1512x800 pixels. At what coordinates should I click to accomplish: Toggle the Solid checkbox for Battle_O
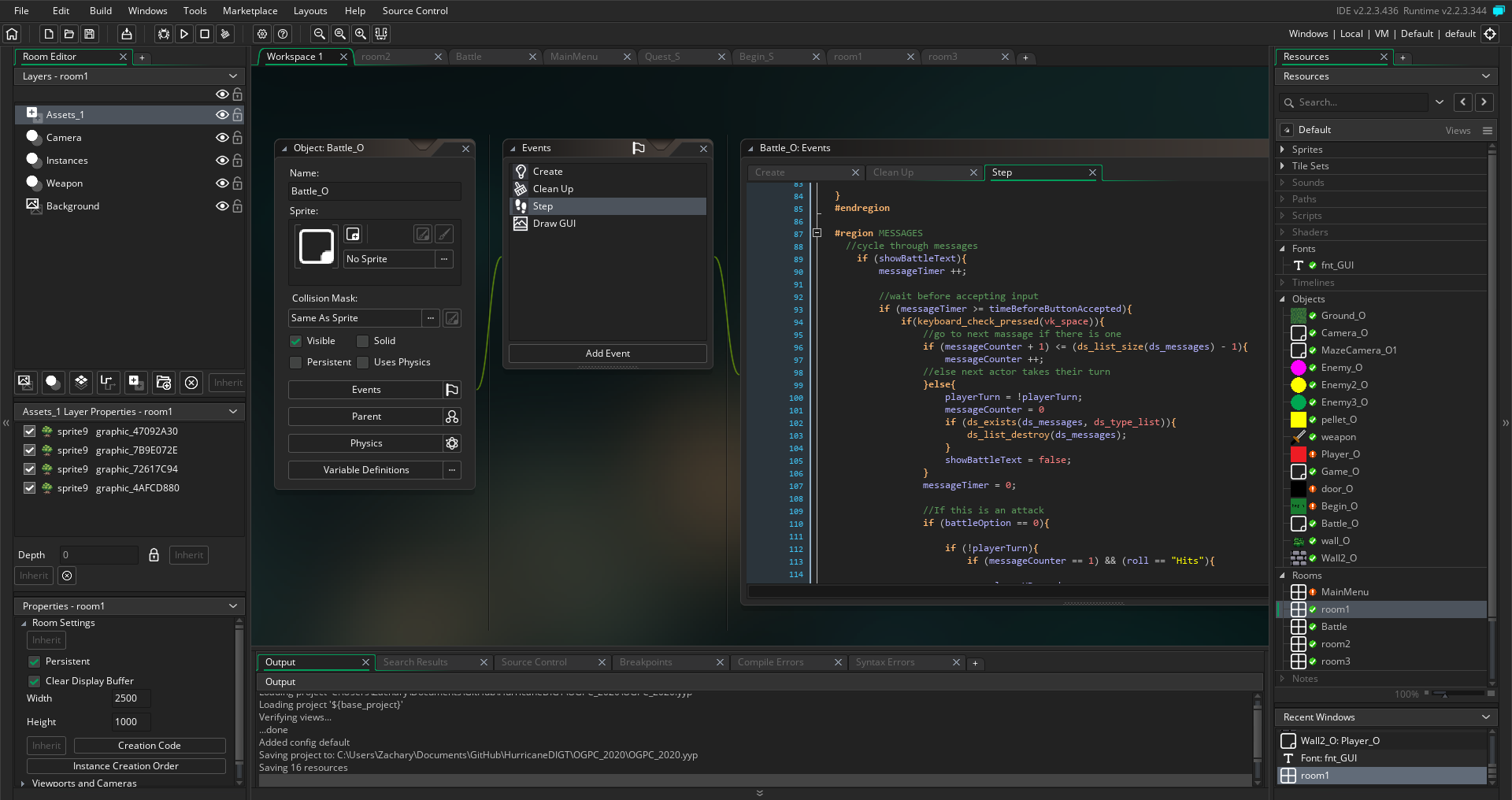[x=363, y=341]
